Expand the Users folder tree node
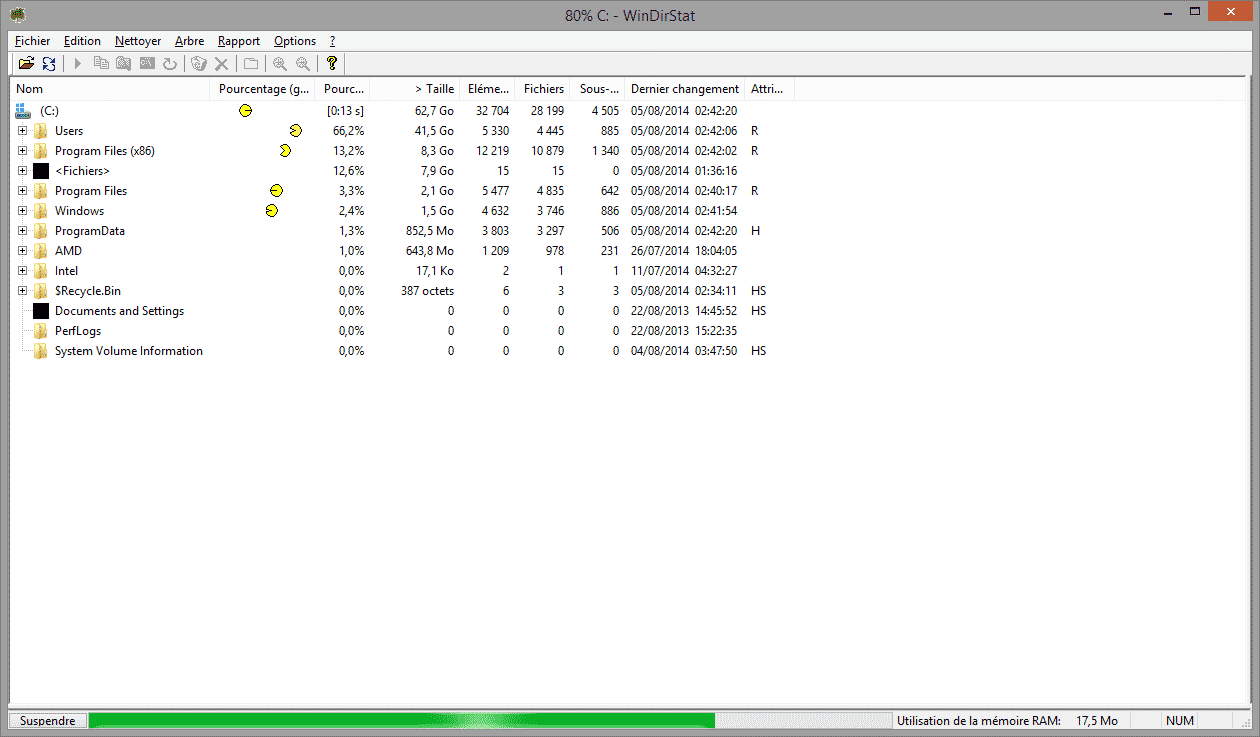 click(x=22, y=131)
